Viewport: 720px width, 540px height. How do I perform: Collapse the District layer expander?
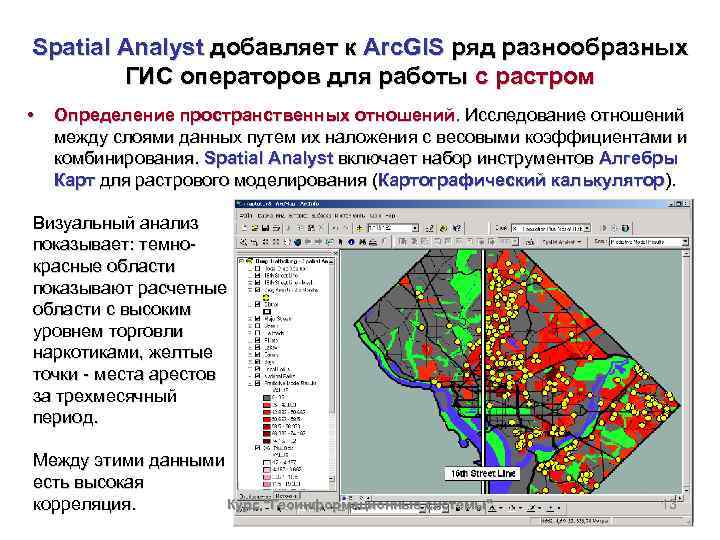[250, 305]
